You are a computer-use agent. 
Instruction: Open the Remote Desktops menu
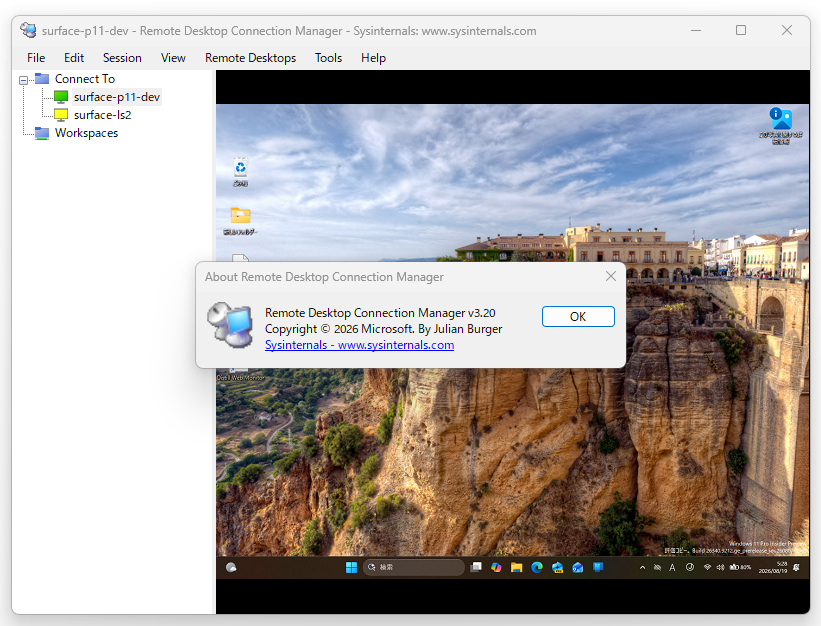[x=250, y=58]
